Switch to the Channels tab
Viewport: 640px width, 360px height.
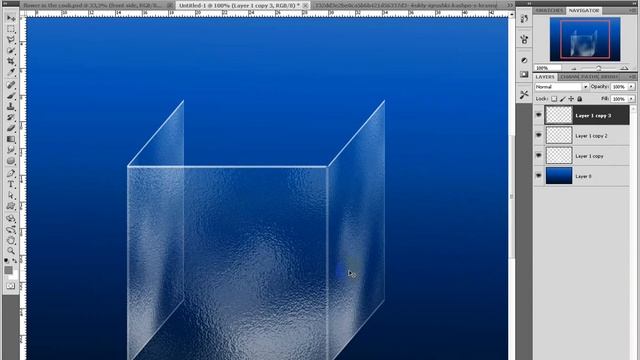coord(570,77)
